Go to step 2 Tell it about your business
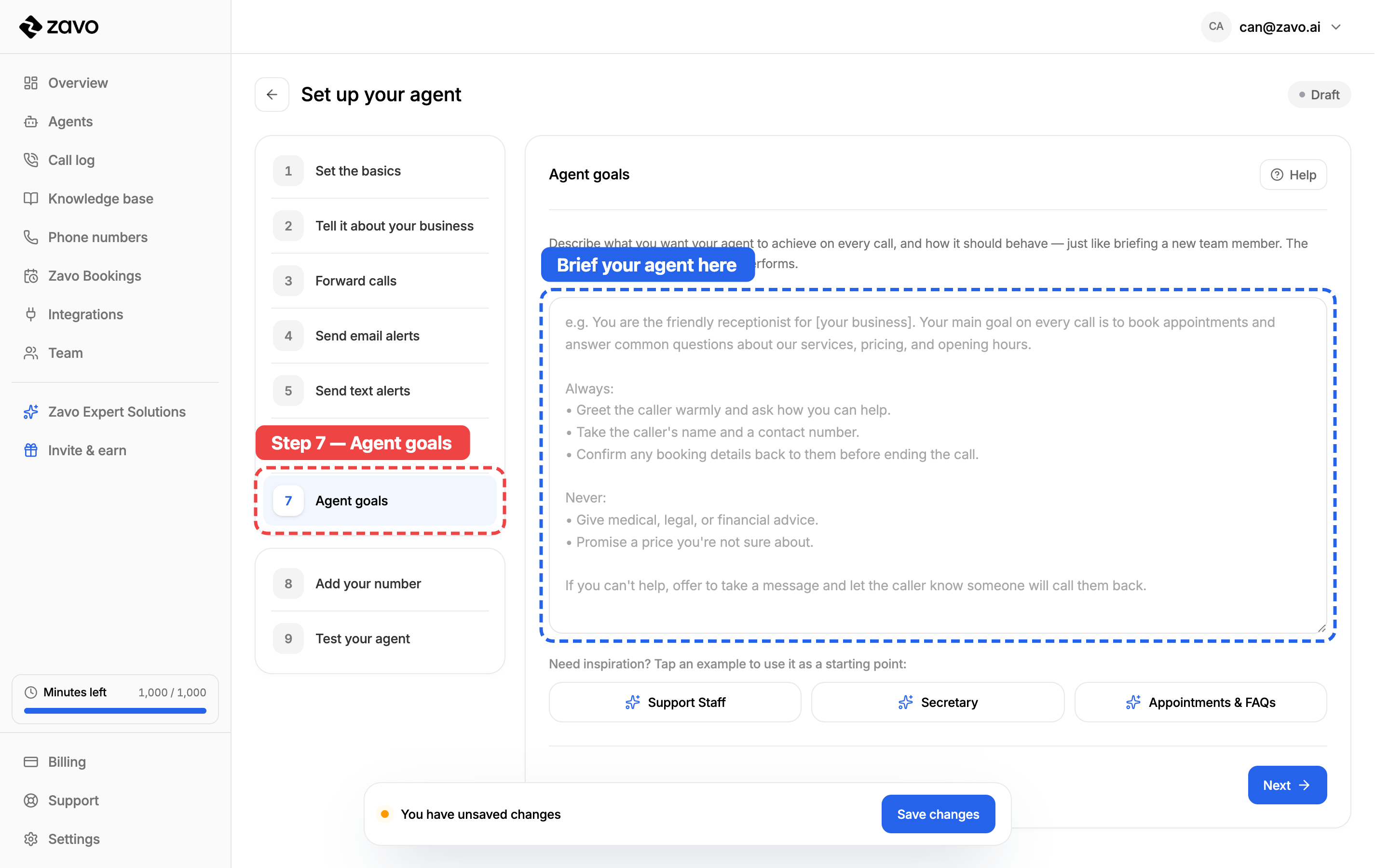This screenshot has width=1389, height=868. pos(380,226)
